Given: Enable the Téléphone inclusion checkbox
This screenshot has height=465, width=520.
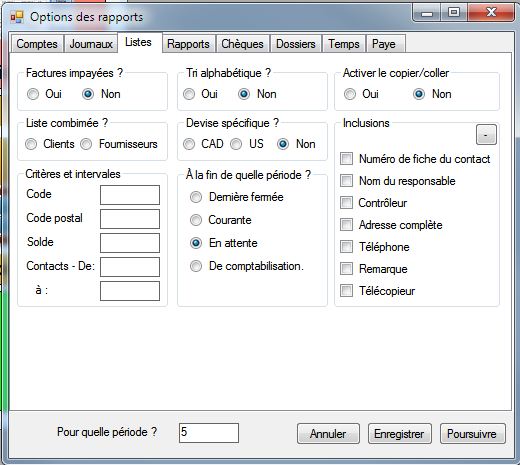Looking at the screenshot, I should 346,247.
